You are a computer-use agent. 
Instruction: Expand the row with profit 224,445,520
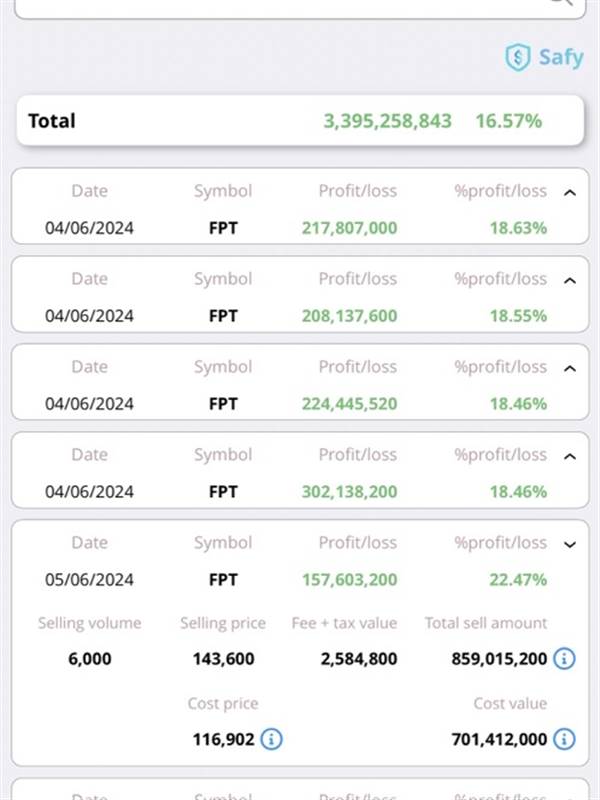[x=570, y=368]
